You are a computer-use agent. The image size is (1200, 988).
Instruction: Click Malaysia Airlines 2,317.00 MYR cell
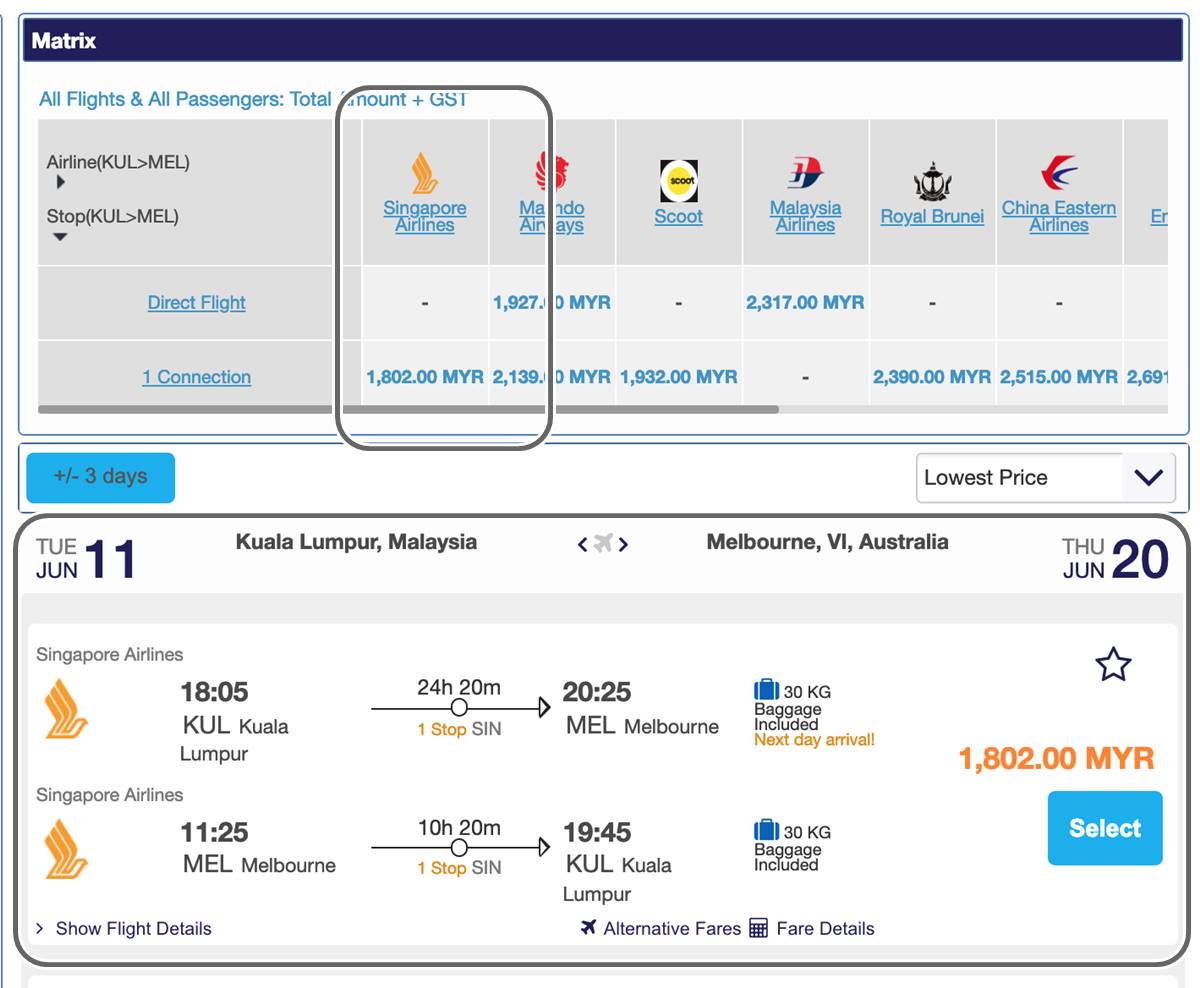[805, 302]
